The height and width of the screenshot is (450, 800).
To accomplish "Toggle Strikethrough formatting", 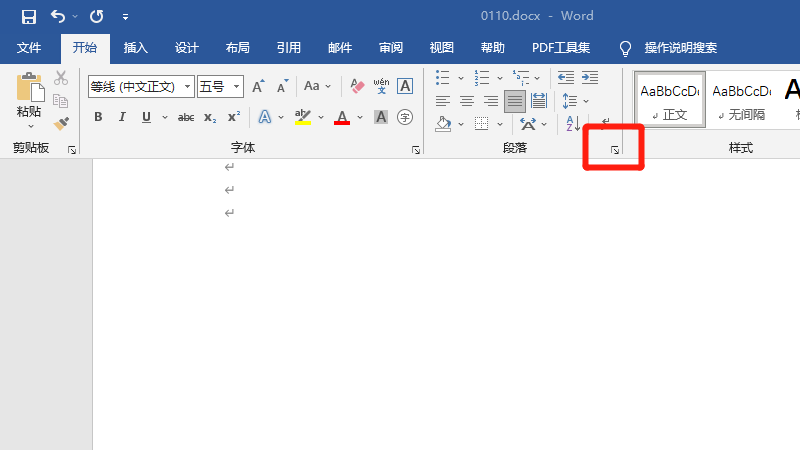I will [x=185, y=118].
